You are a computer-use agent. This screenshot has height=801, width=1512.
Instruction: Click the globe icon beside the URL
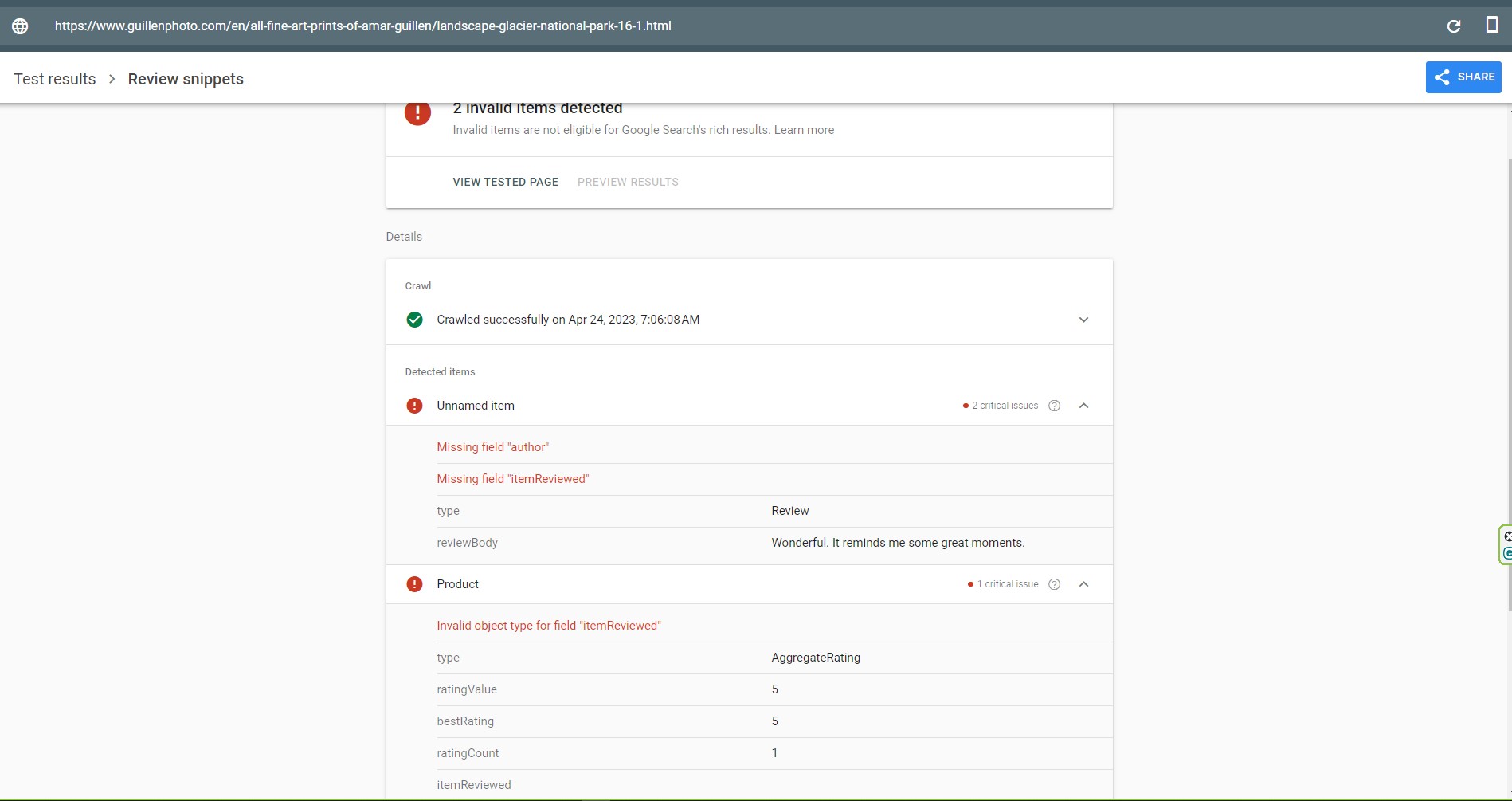[20, 26]
